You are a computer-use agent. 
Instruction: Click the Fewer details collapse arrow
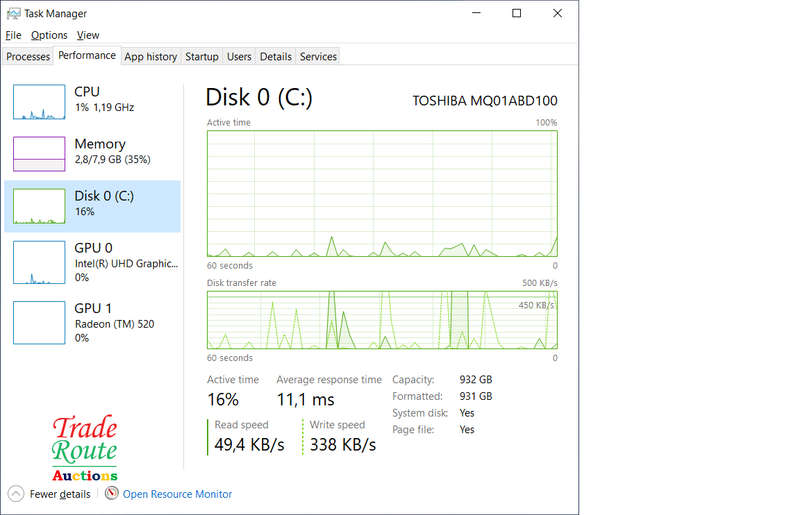pyautogui.click(x=16, y=494)
